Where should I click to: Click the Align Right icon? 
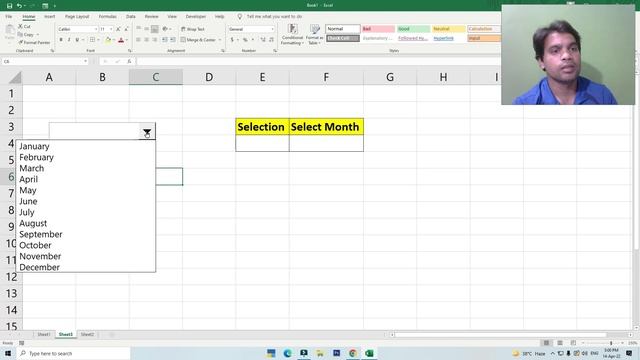pos(155,40)
